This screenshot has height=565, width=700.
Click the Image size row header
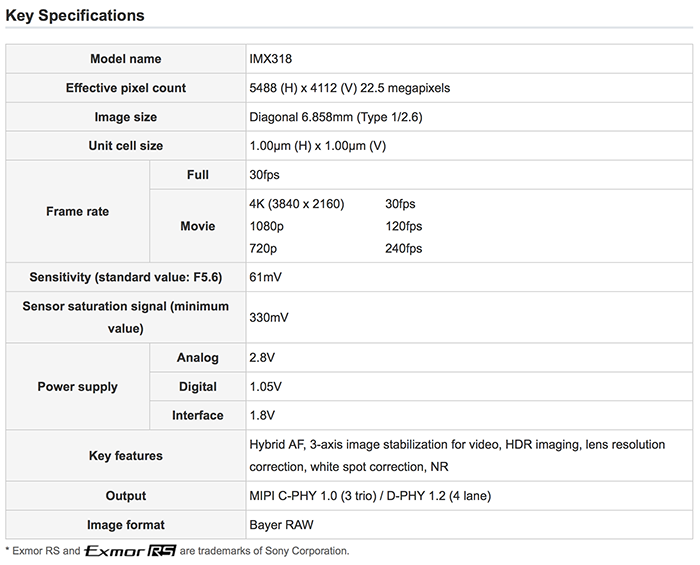coord(125,117)
